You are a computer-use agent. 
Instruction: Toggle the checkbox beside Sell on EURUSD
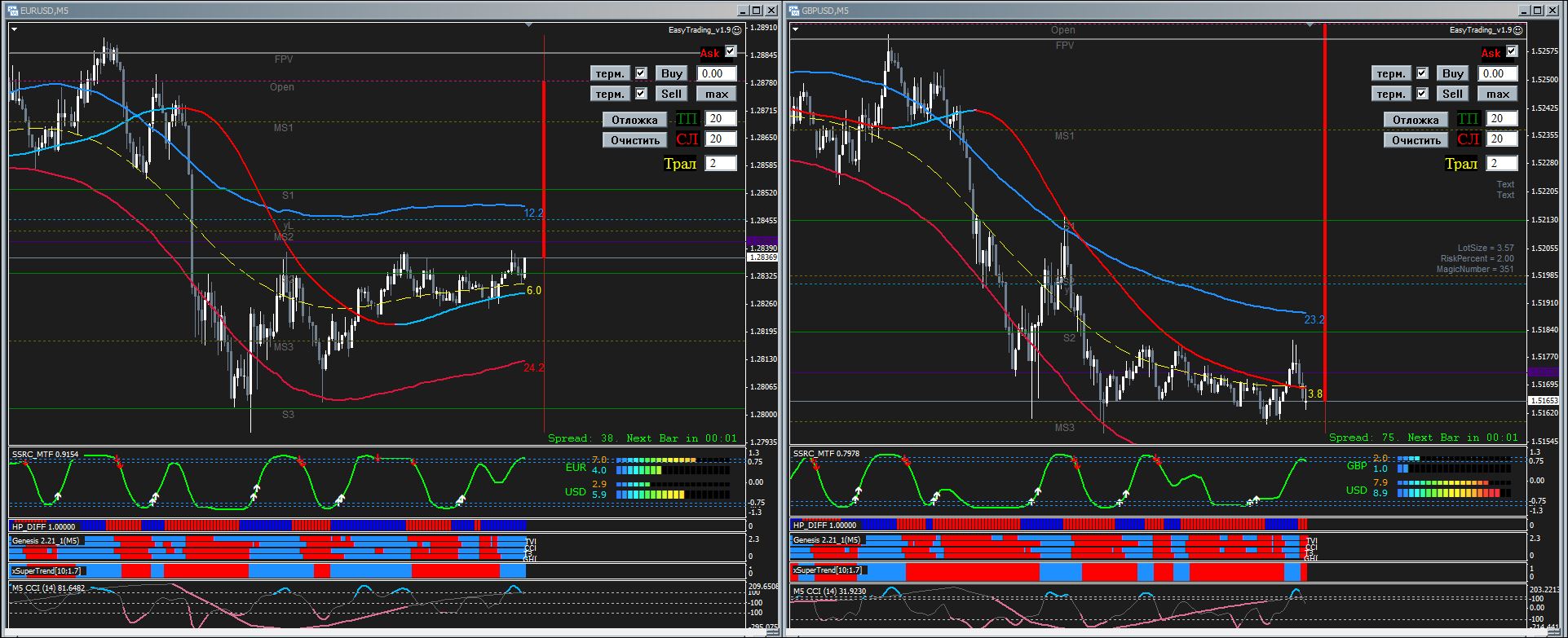641,94
